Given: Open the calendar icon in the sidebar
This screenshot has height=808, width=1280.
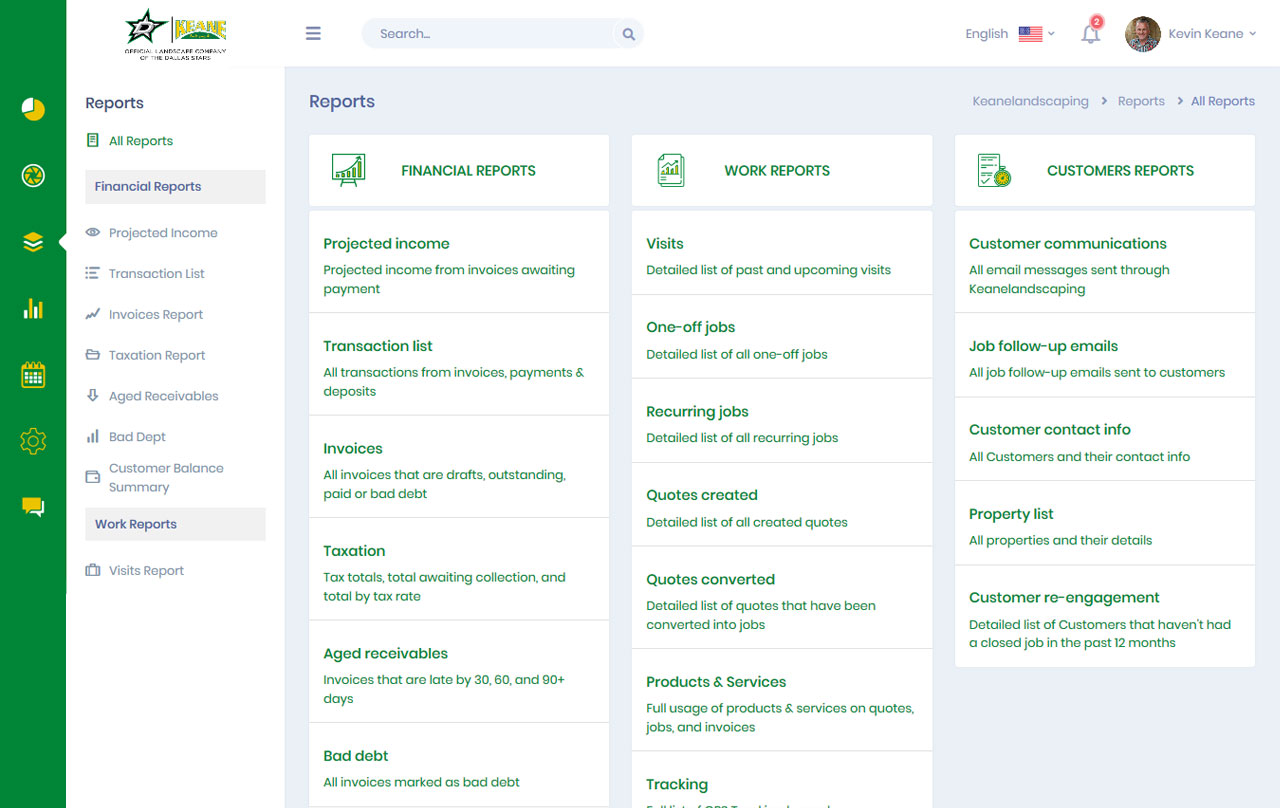Looking at the screenshot, I should (x=33, y=375).
